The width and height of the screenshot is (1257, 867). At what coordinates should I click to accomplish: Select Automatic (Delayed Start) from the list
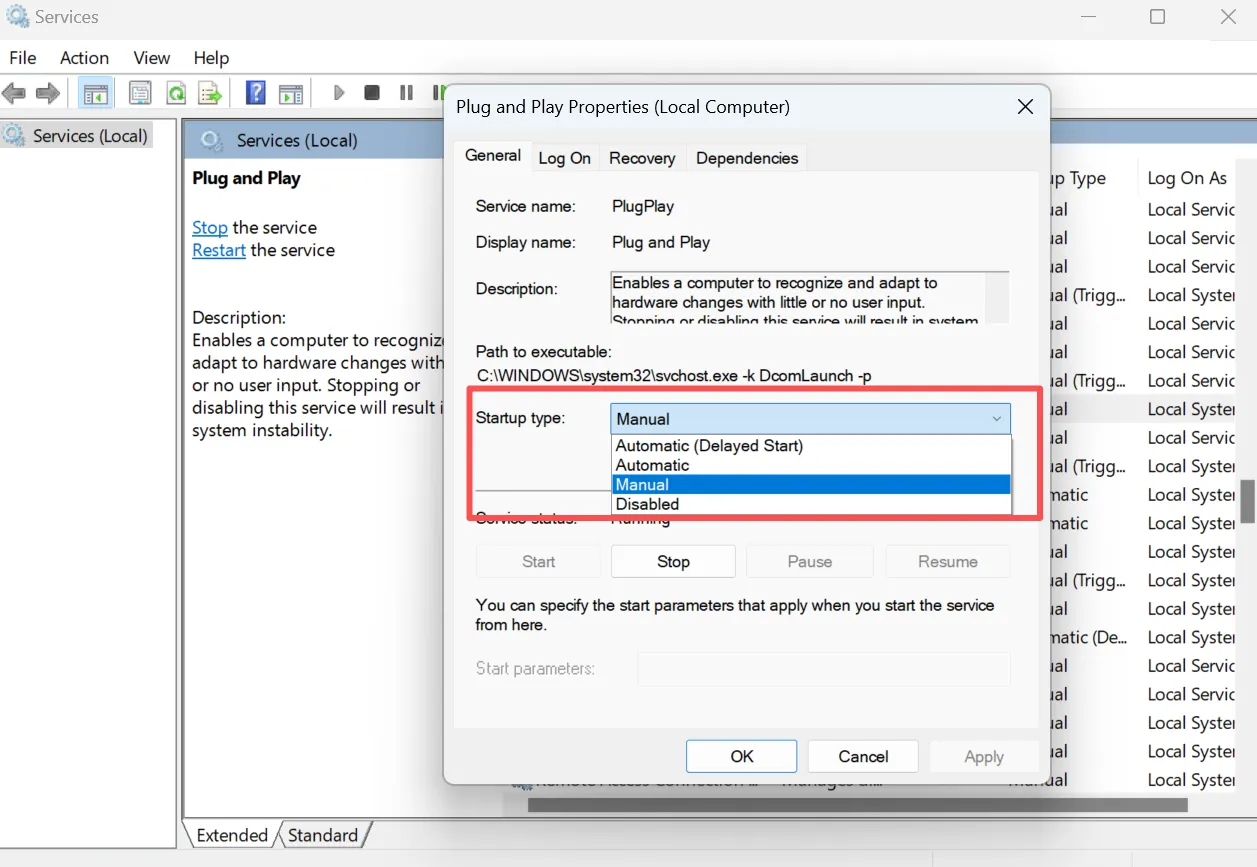[x=811, y=446]
